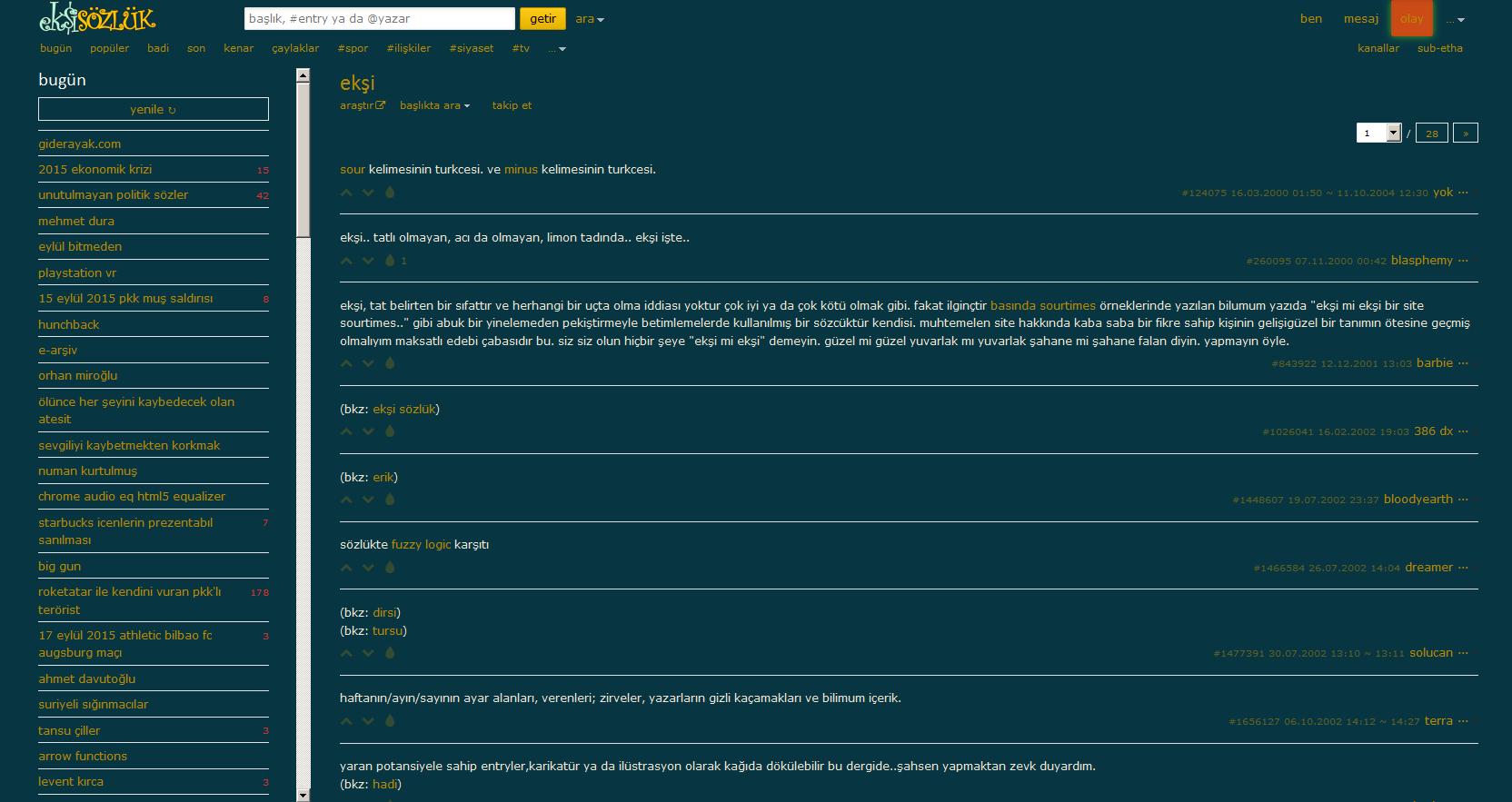The image size is (1512, 802).
Task: Click the getir search button
Action: pyautogui.click(x=543, y=18)
